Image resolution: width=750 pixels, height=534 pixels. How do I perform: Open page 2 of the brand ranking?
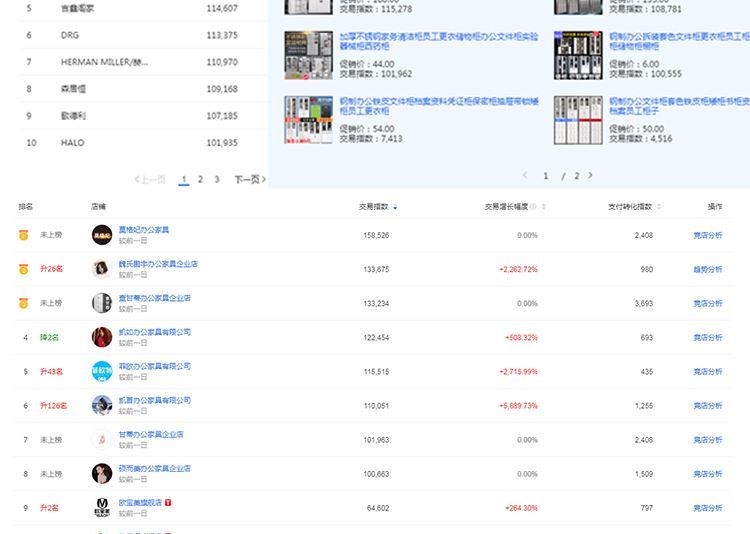tap(200, 180)
